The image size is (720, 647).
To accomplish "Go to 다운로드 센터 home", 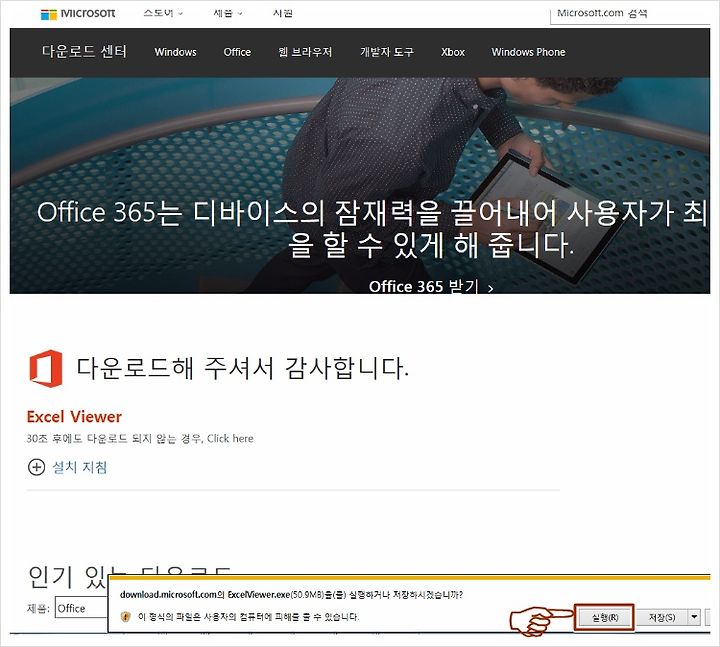I will [x=84, y=51].
